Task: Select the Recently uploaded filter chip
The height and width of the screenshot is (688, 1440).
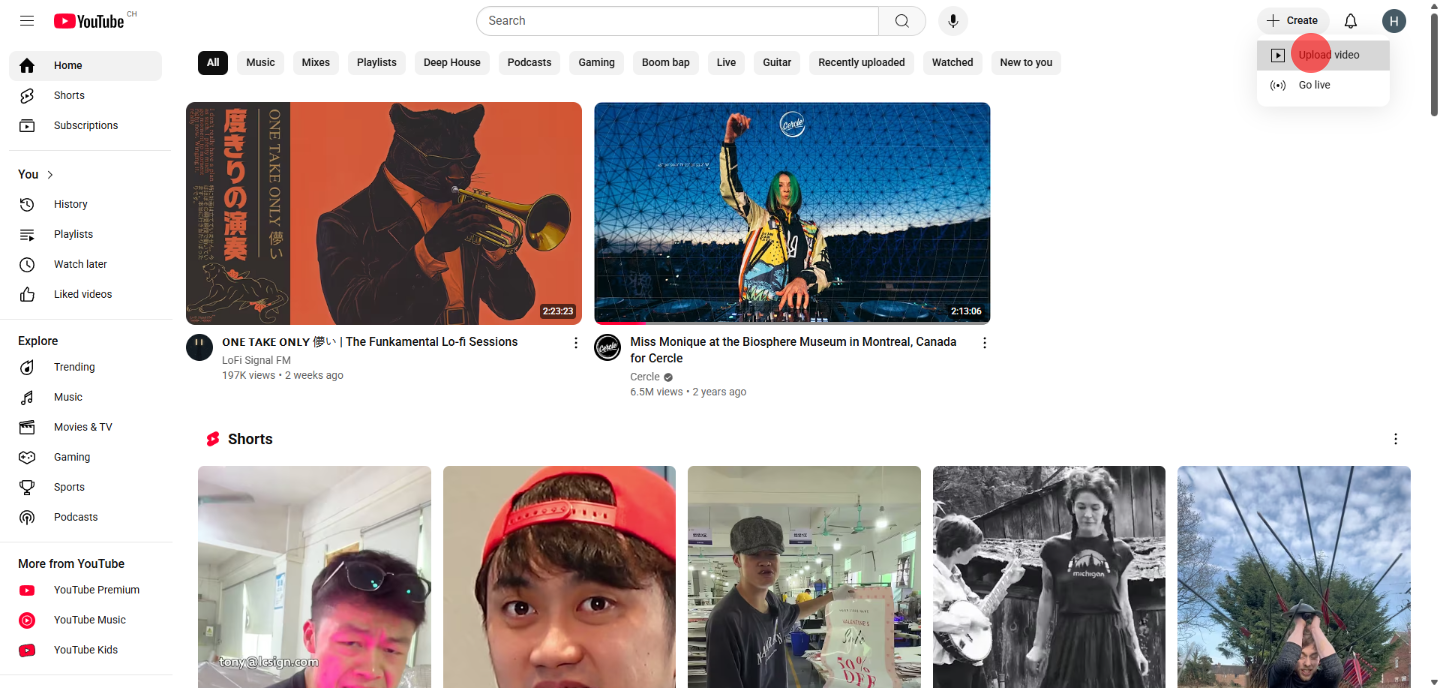Action: coord(861,63)
